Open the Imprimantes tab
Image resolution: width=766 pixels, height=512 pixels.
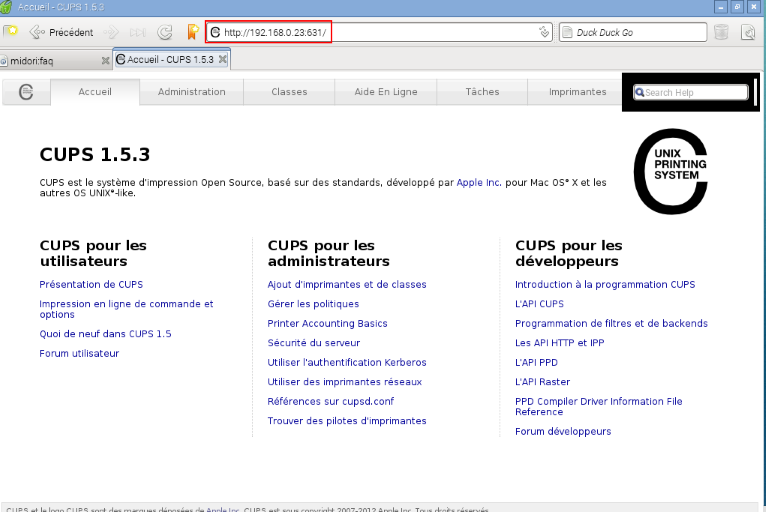pyautogui.click(x=577, y=92)
